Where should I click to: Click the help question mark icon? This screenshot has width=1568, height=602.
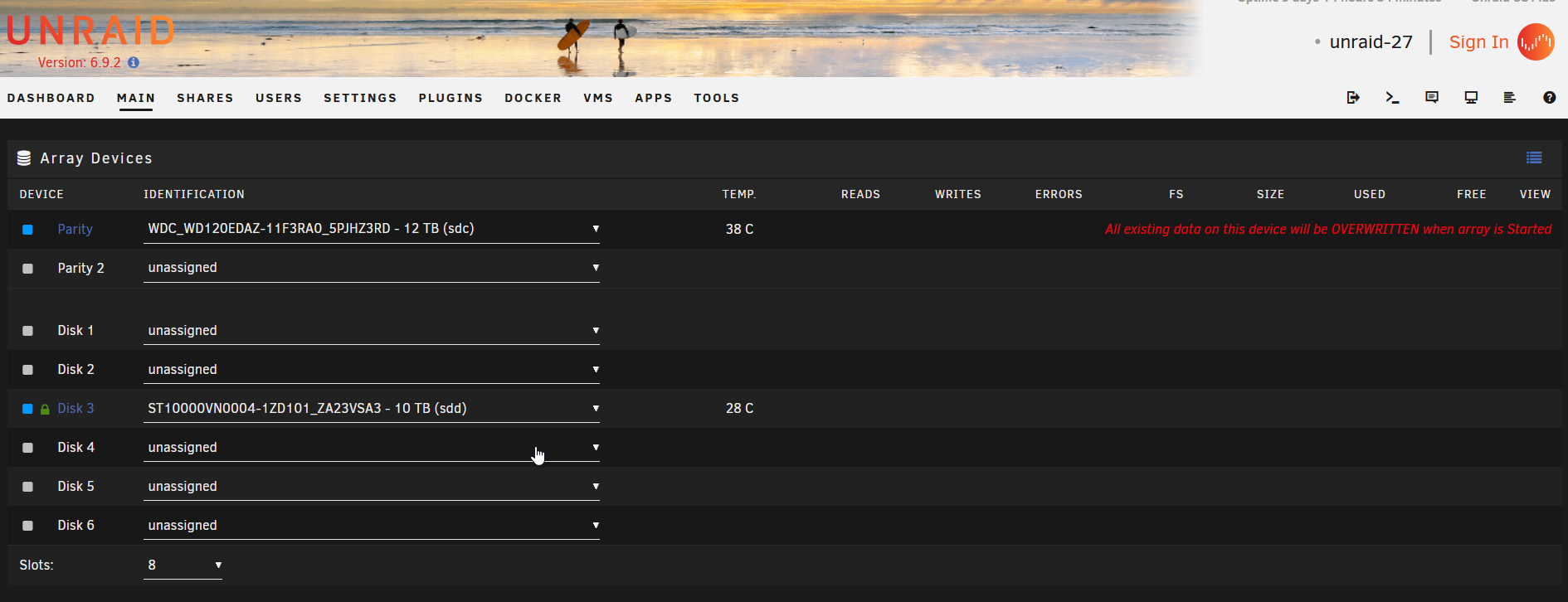click(x=1549, y=98)
